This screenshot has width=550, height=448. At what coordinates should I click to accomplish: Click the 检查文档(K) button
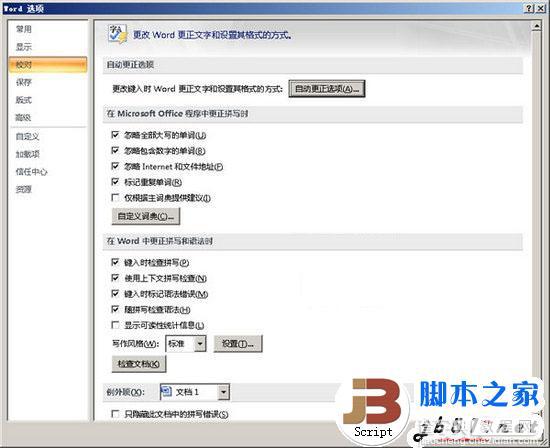(139, 364)
